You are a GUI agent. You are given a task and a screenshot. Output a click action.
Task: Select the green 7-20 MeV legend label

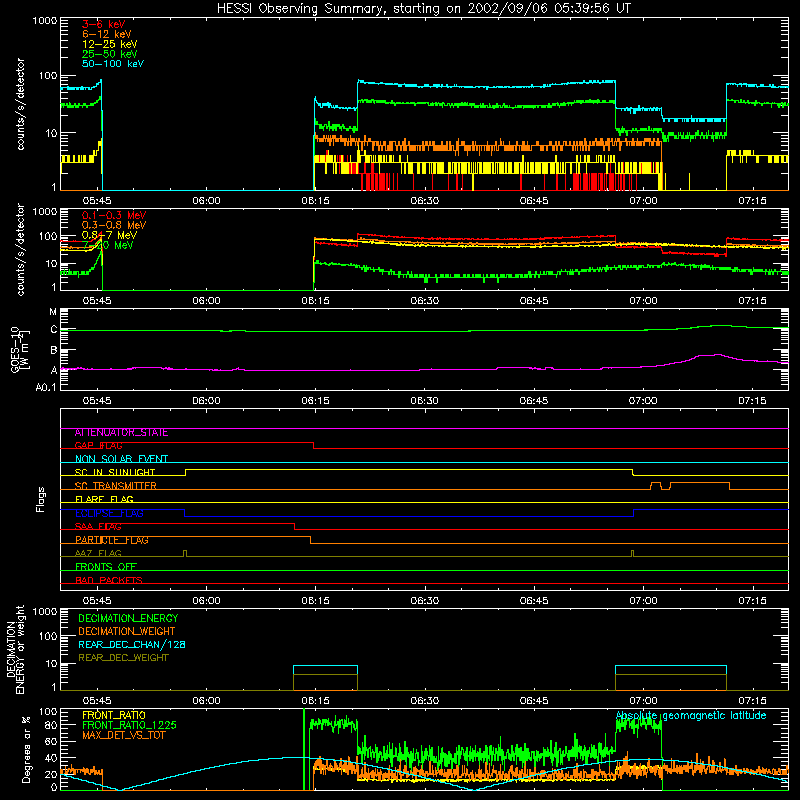pos(108,245)
